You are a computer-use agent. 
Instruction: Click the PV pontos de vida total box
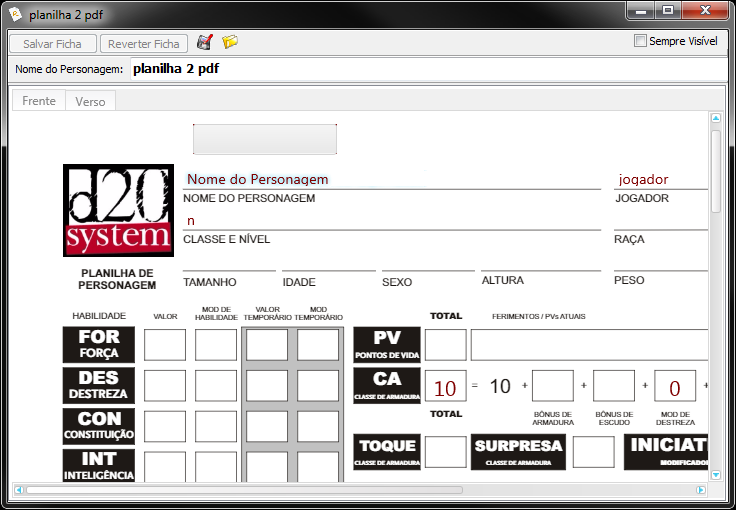tap(445, 345)
